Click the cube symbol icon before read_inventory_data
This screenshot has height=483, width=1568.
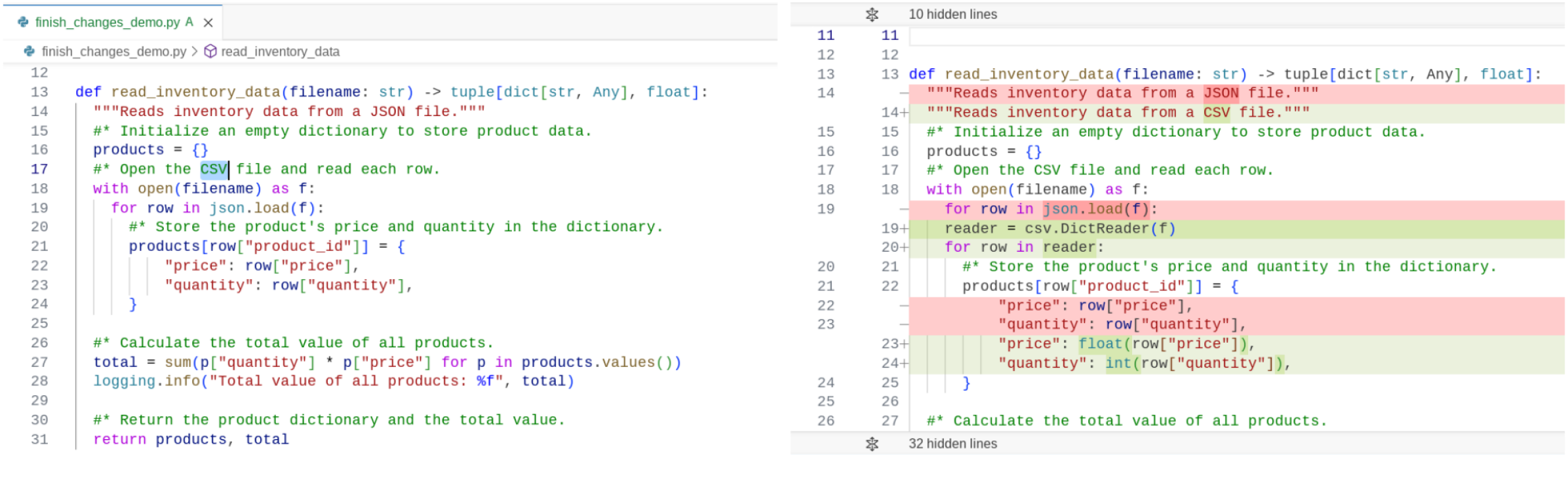click(210, 51)
